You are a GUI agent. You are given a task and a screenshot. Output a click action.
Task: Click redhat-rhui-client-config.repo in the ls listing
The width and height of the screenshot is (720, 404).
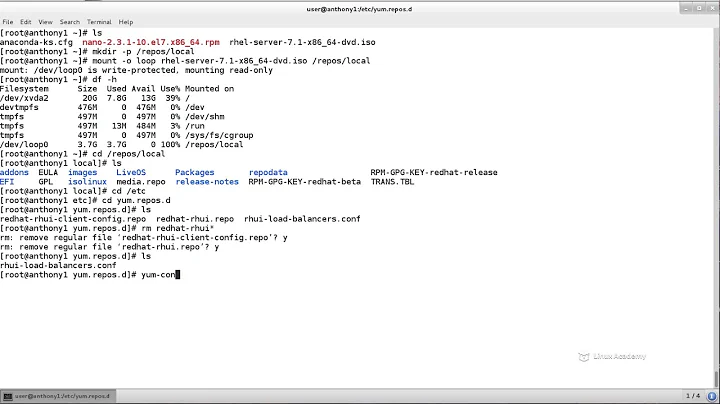click(x=73, y=219)
